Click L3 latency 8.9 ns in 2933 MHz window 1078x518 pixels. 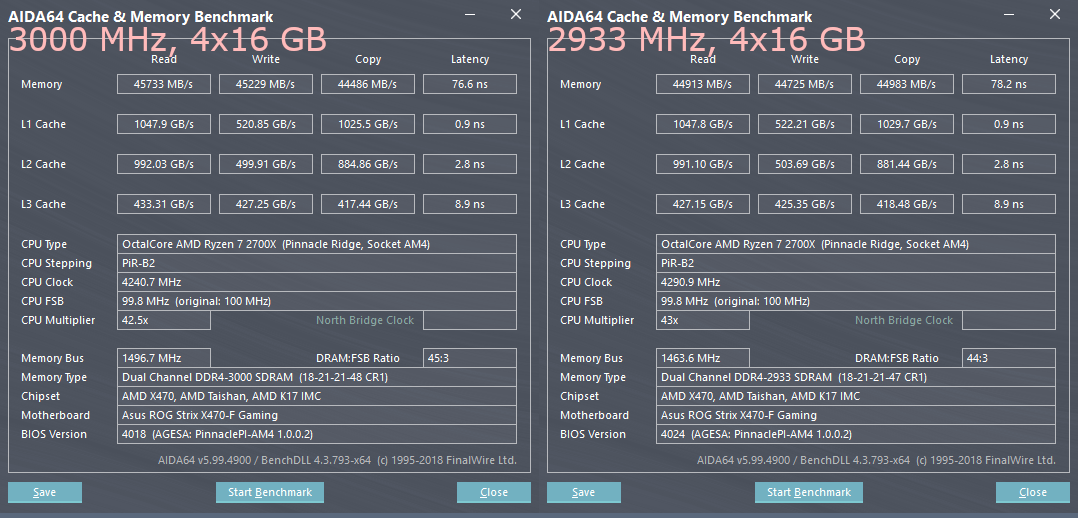(1009, 204)
